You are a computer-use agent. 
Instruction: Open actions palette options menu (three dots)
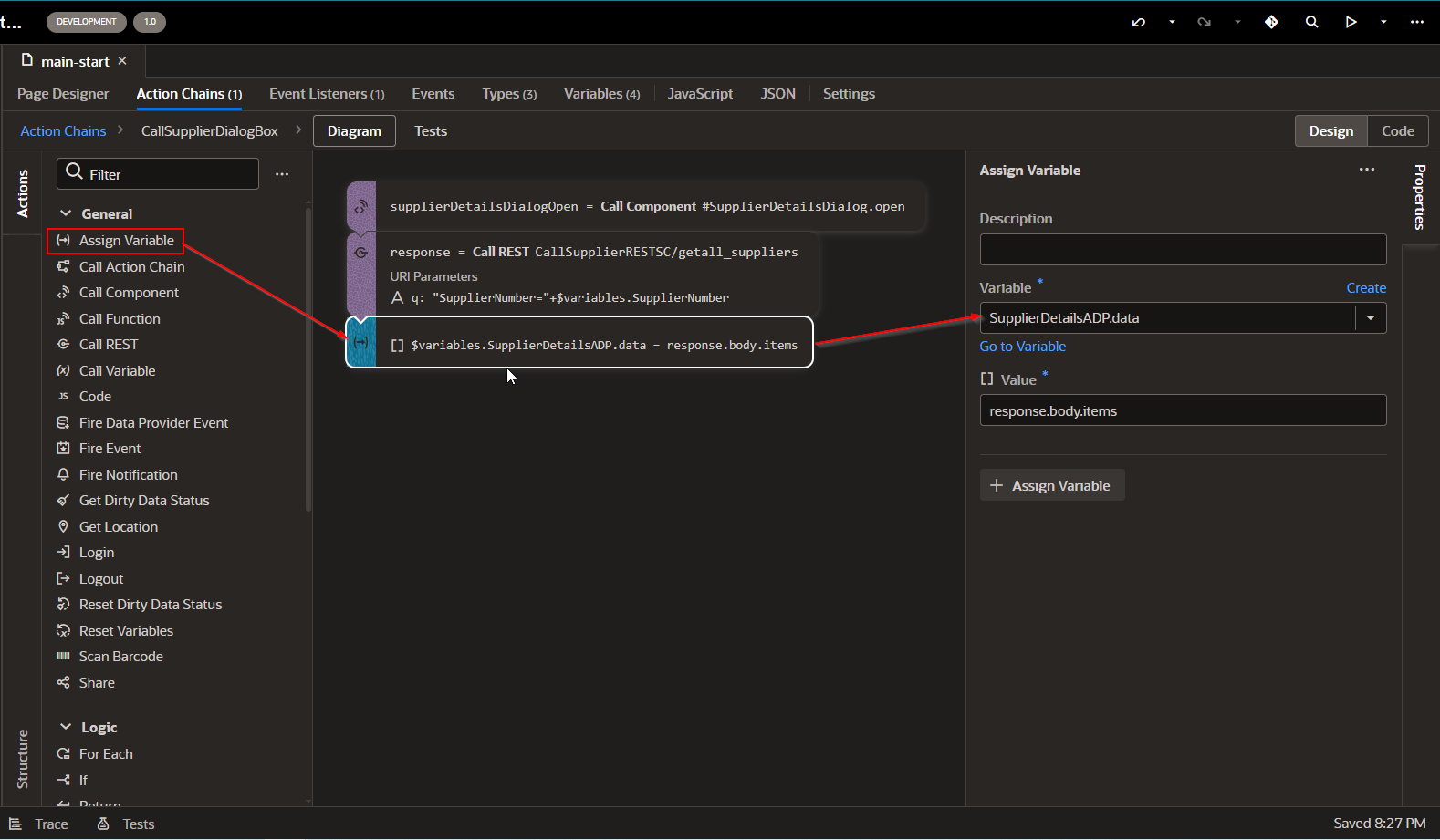[x=282, y=173]
